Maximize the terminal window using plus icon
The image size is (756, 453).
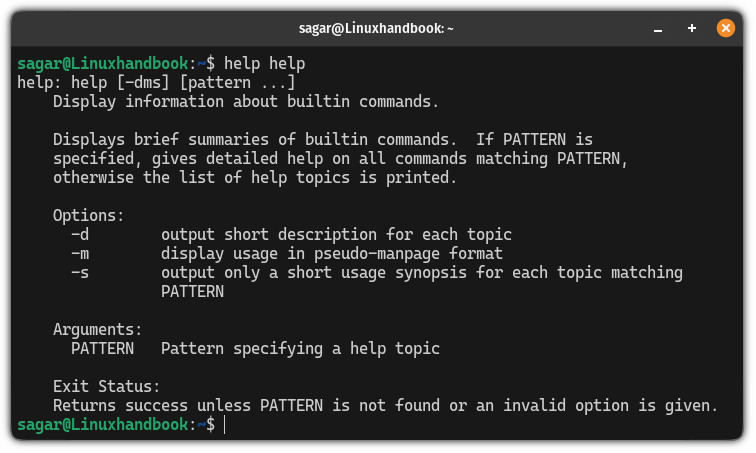click(x=693, y=29)
